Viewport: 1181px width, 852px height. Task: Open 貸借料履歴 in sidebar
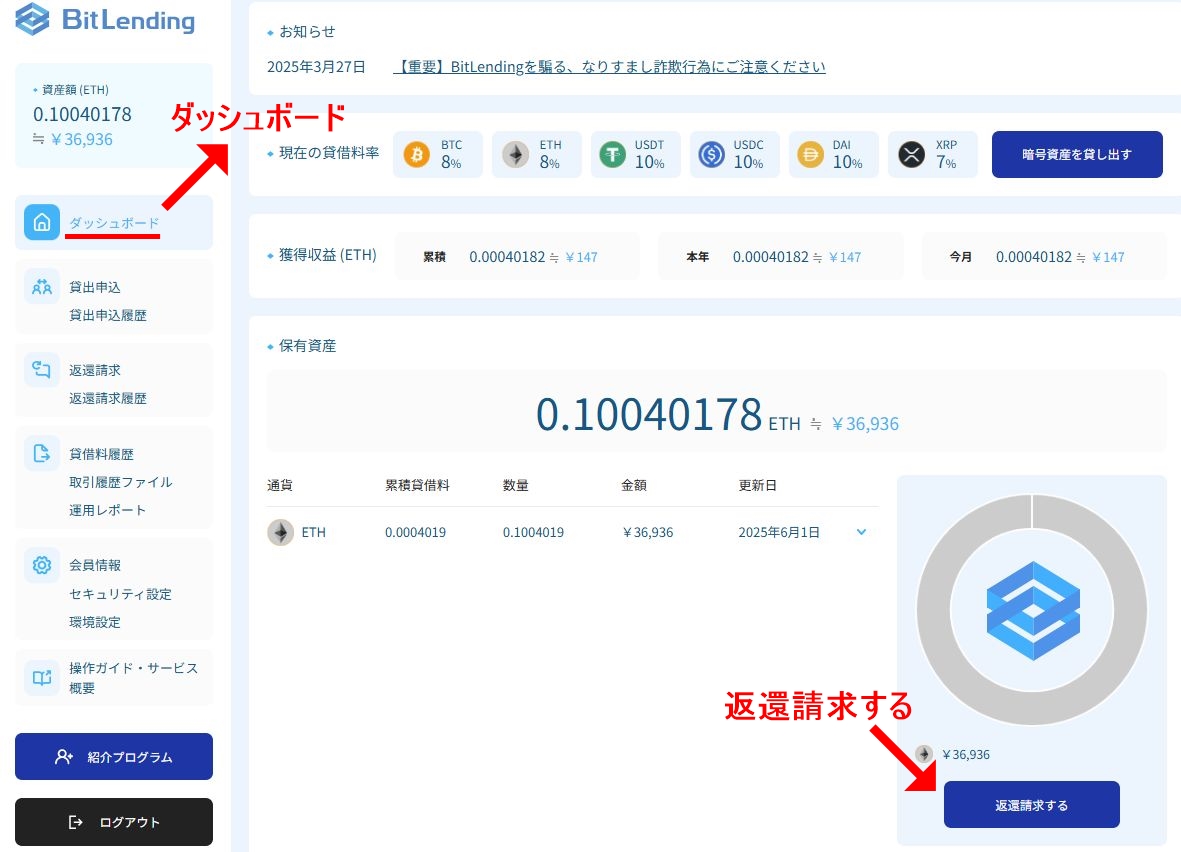pyautogui.click(x=101, y=453)
